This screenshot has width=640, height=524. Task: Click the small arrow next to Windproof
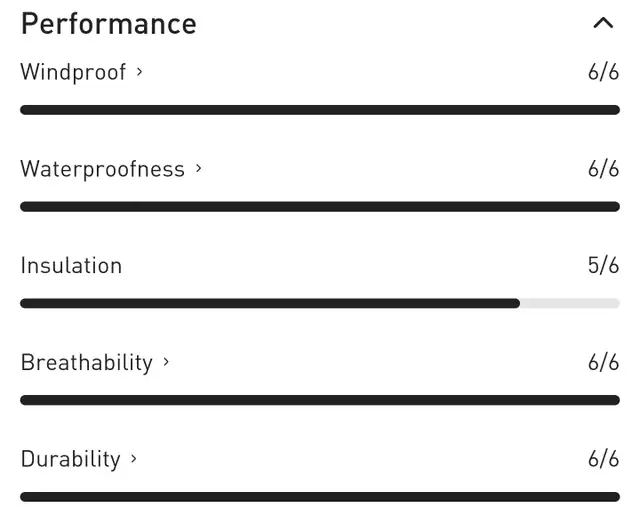pos(140,72)
